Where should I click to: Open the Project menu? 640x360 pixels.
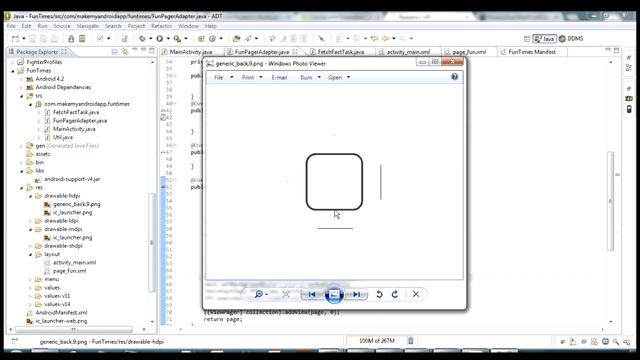136,26
